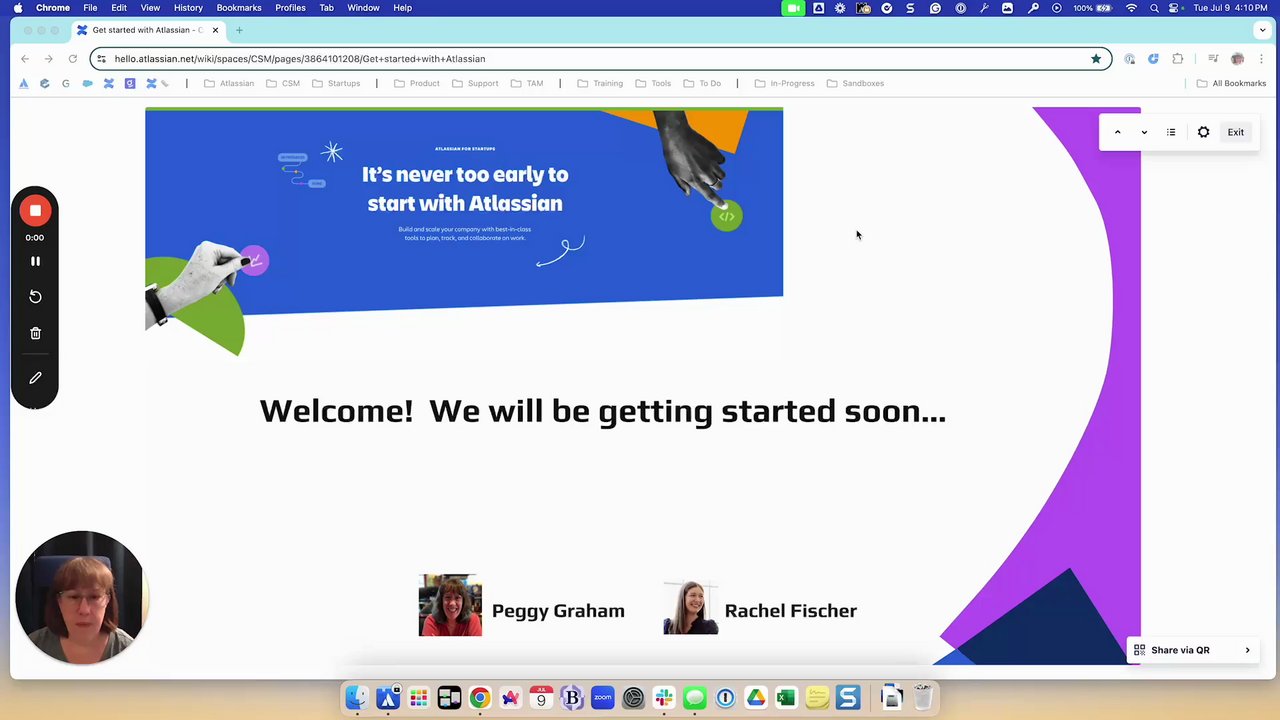Open the Bookmarks menu
Viewport: 1280px width, 720px height.
click(x=239, y=8)
